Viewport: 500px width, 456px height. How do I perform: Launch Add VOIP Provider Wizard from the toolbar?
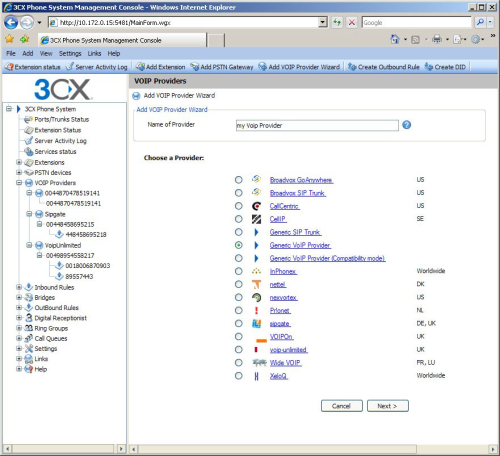coord(299,67)
